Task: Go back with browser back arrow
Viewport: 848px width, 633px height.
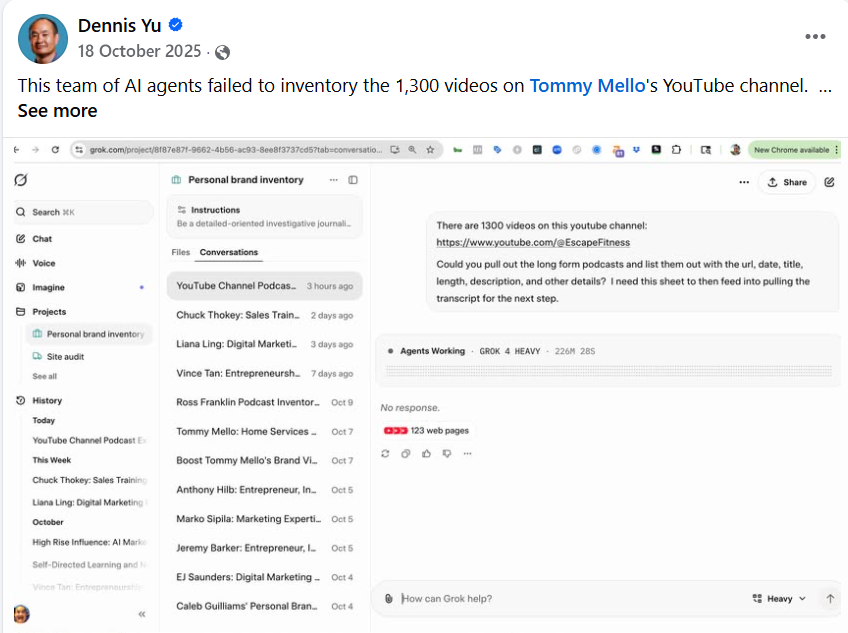Action: point(16,150)
